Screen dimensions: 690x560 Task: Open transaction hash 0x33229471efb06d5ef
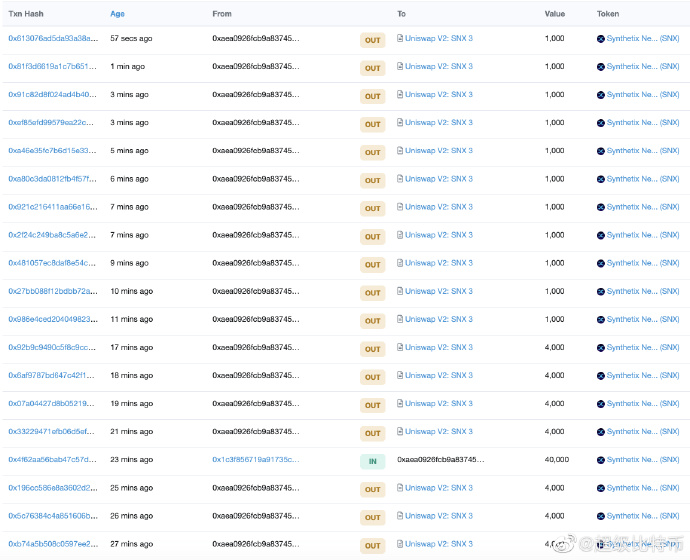point(52,432)
